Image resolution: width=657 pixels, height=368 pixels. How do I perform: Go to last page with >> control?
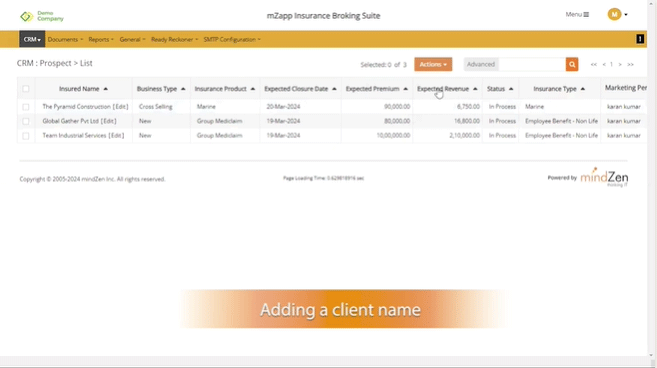630,65
